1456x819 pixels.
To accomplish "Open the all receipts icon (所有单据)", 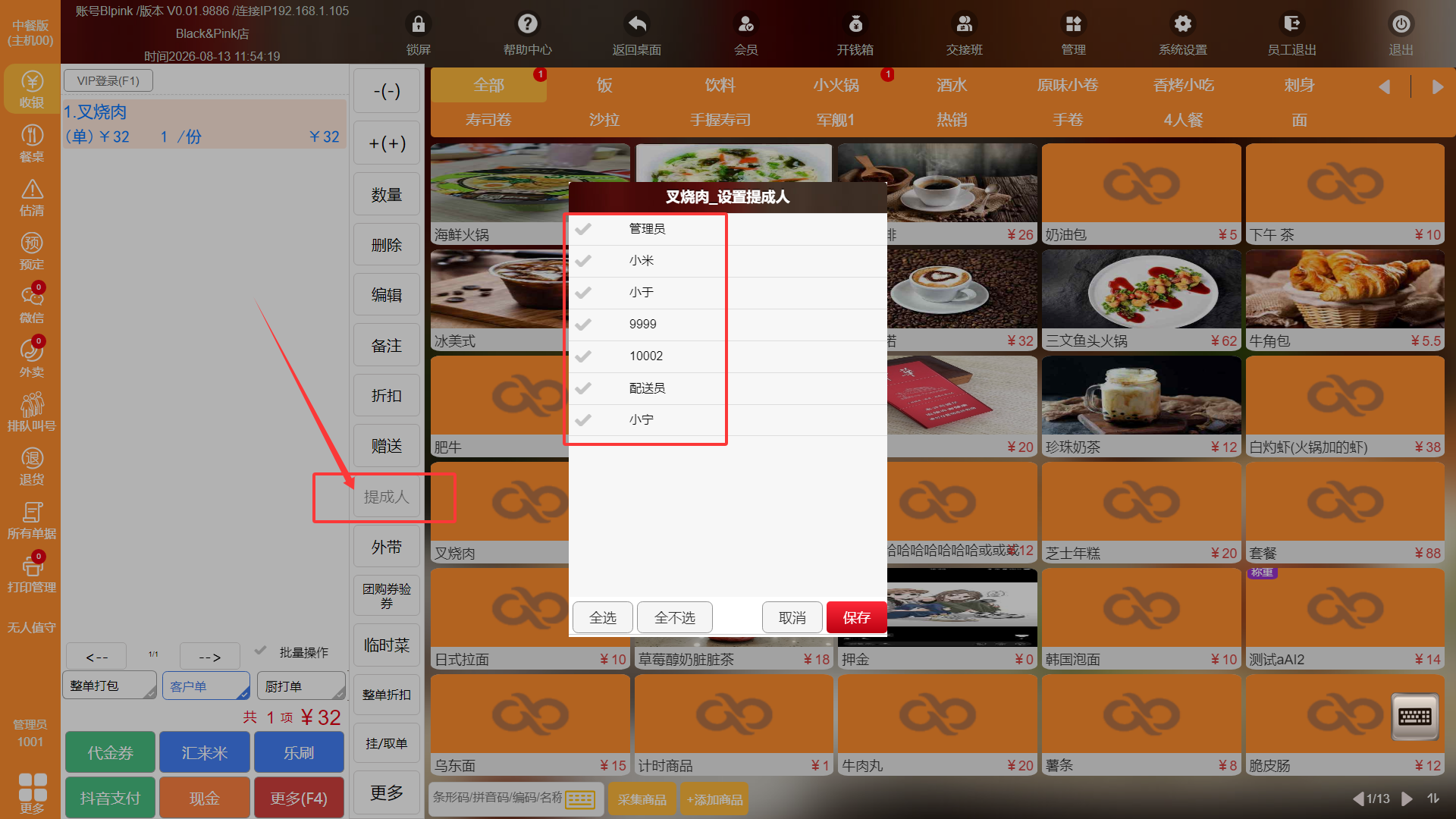I will pyautogui.click(x=32, y=512).
